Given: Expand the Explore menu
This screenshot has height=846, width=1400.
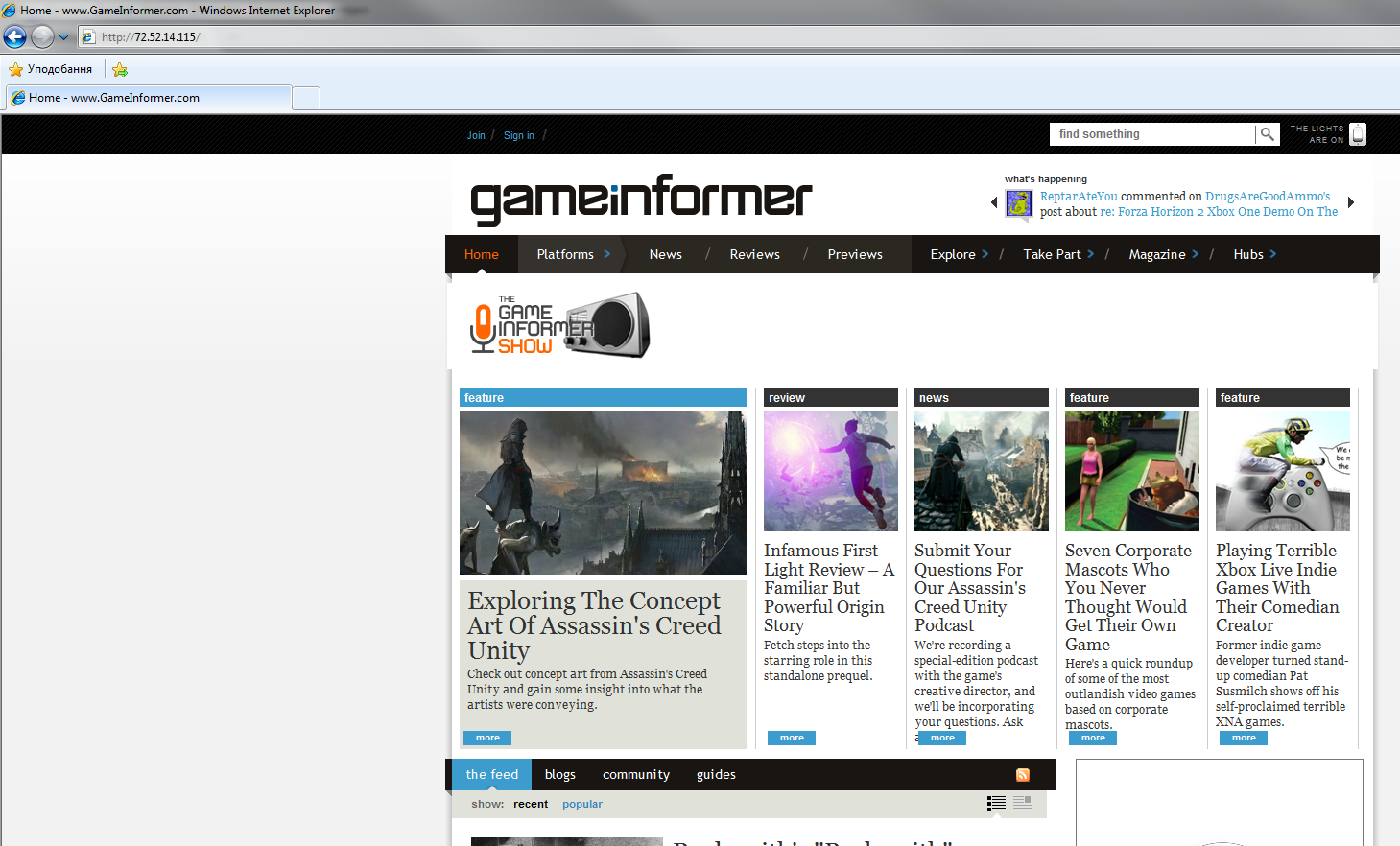Looking at the screenshot, I should (959, 254).
